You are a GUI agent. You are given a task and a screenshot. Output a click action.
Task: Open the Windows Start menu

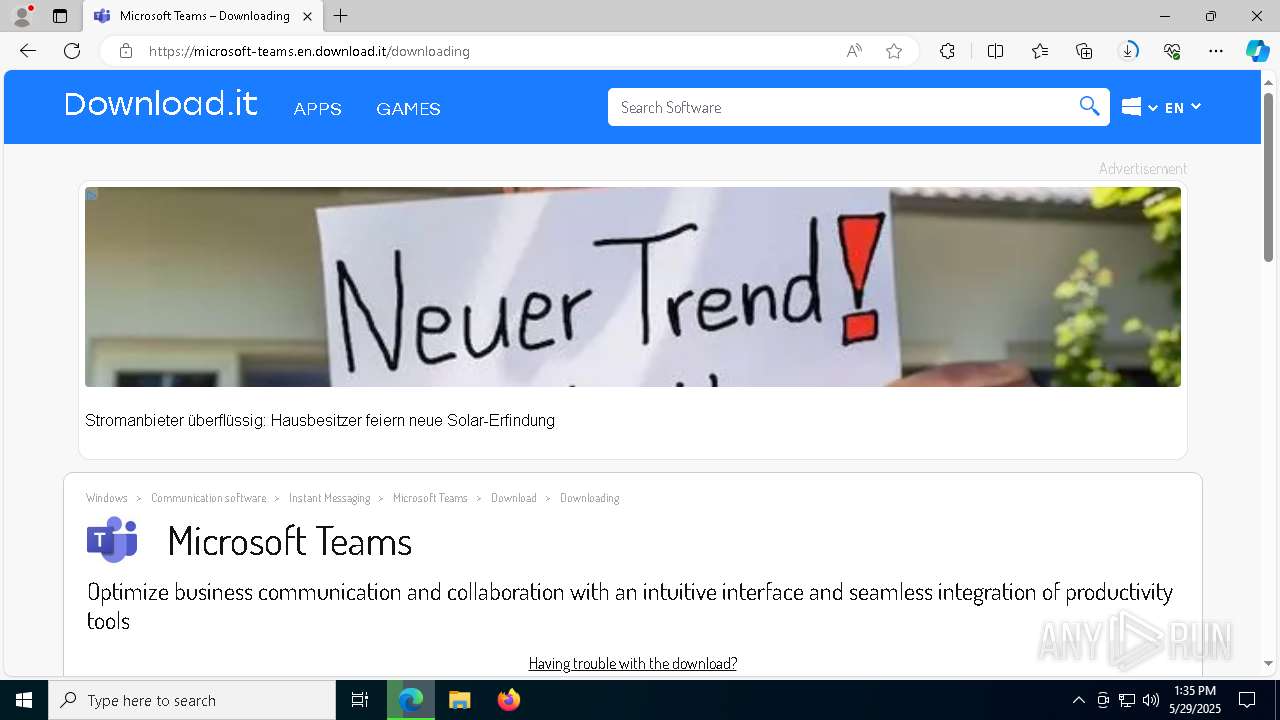pos(24,700)
